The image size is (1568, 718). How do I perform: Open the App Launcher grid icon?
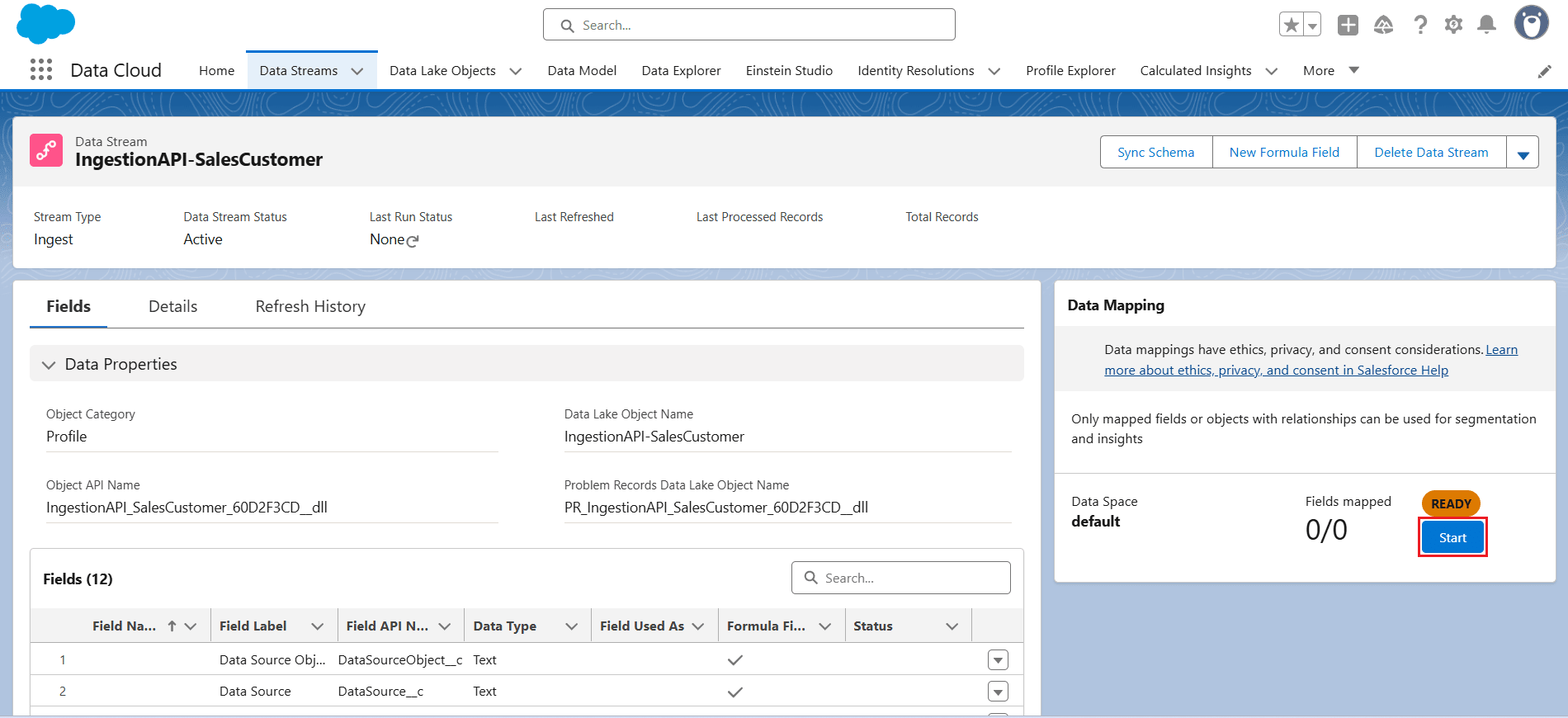(41, 70)
